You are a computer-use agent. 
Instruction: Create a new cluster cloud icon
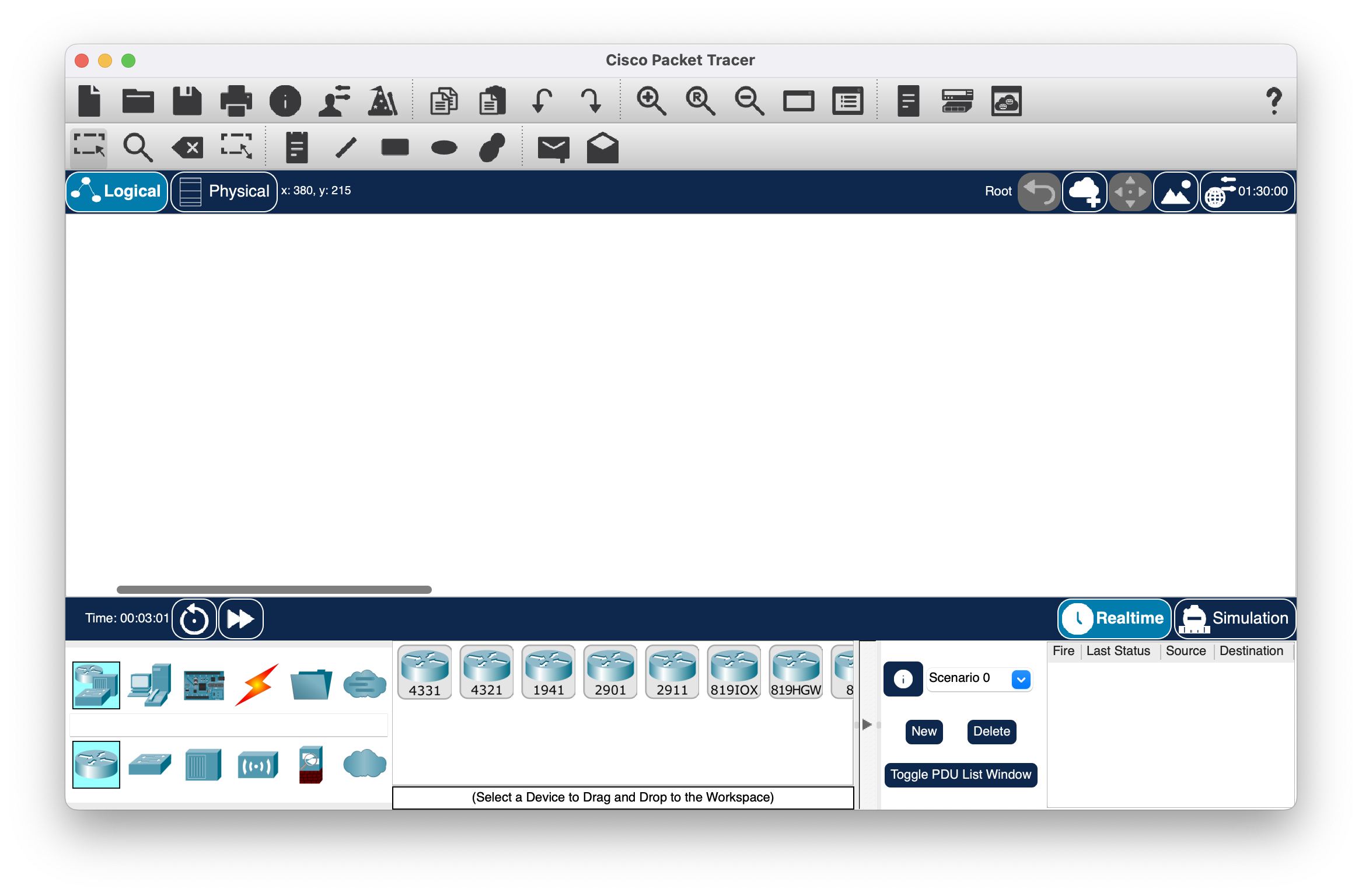pos(1084,191)
